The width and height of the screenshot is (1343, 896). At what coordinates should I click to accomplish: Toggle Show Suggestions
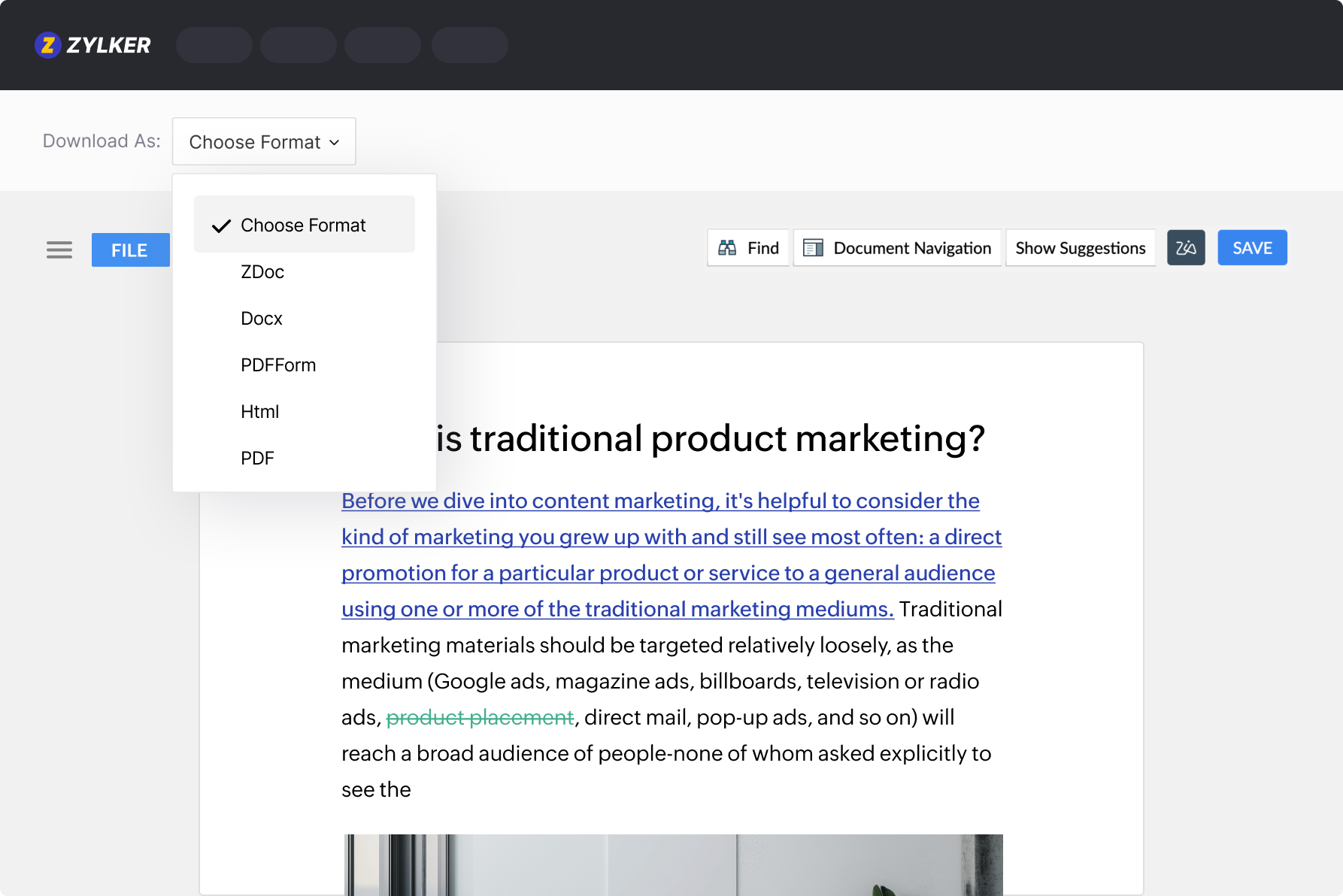tap(1080, 248)
